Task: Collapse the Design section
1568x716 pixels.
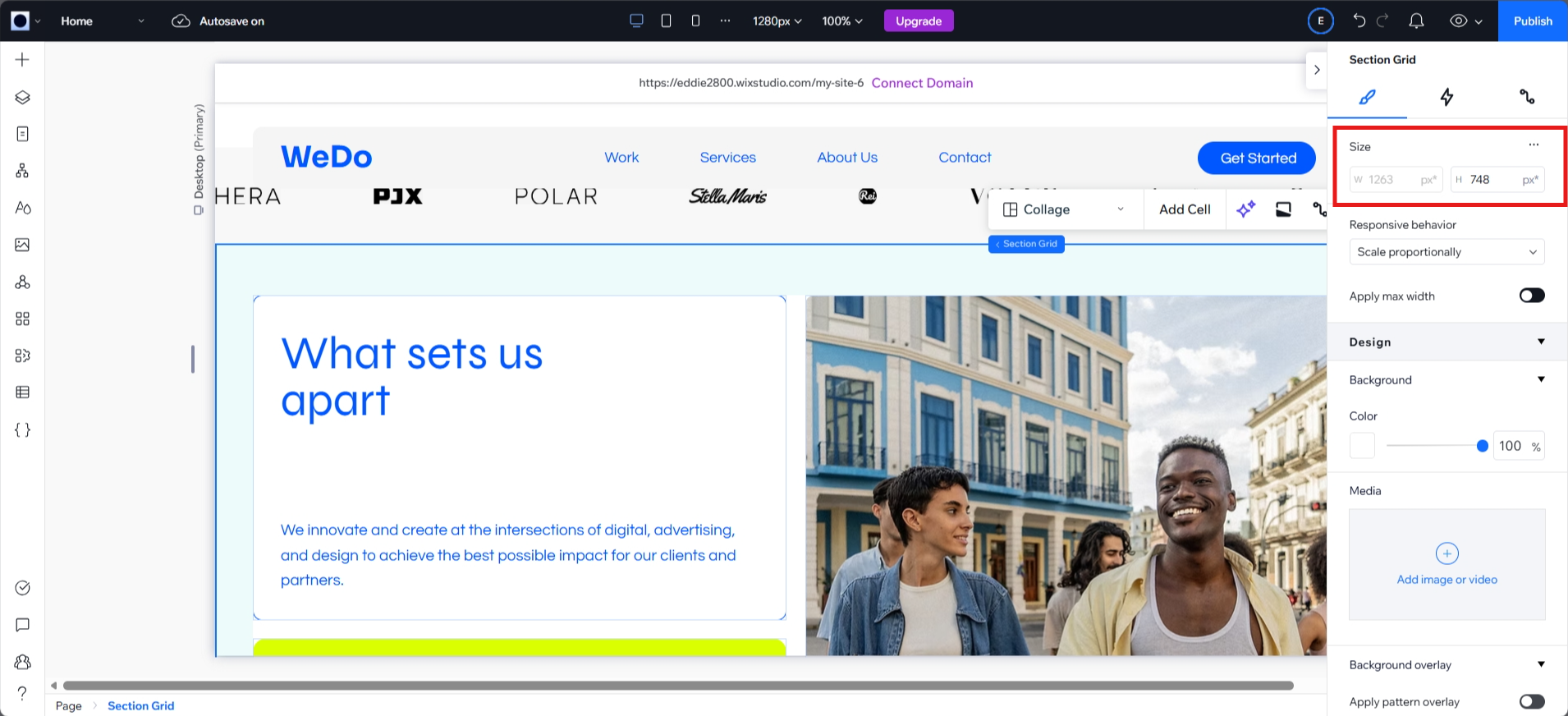Action: (x=1541, y=342)
